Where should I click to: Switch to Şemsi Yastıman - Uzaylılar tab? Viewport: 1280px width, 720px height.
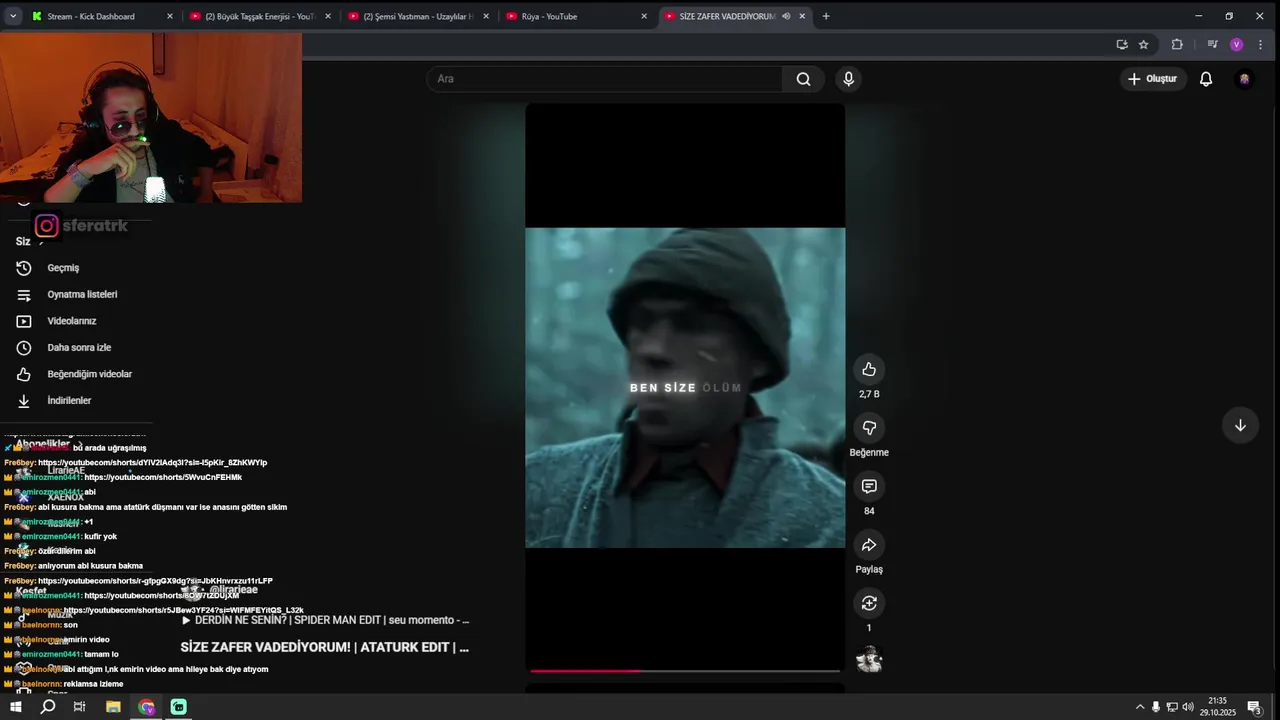418,16
